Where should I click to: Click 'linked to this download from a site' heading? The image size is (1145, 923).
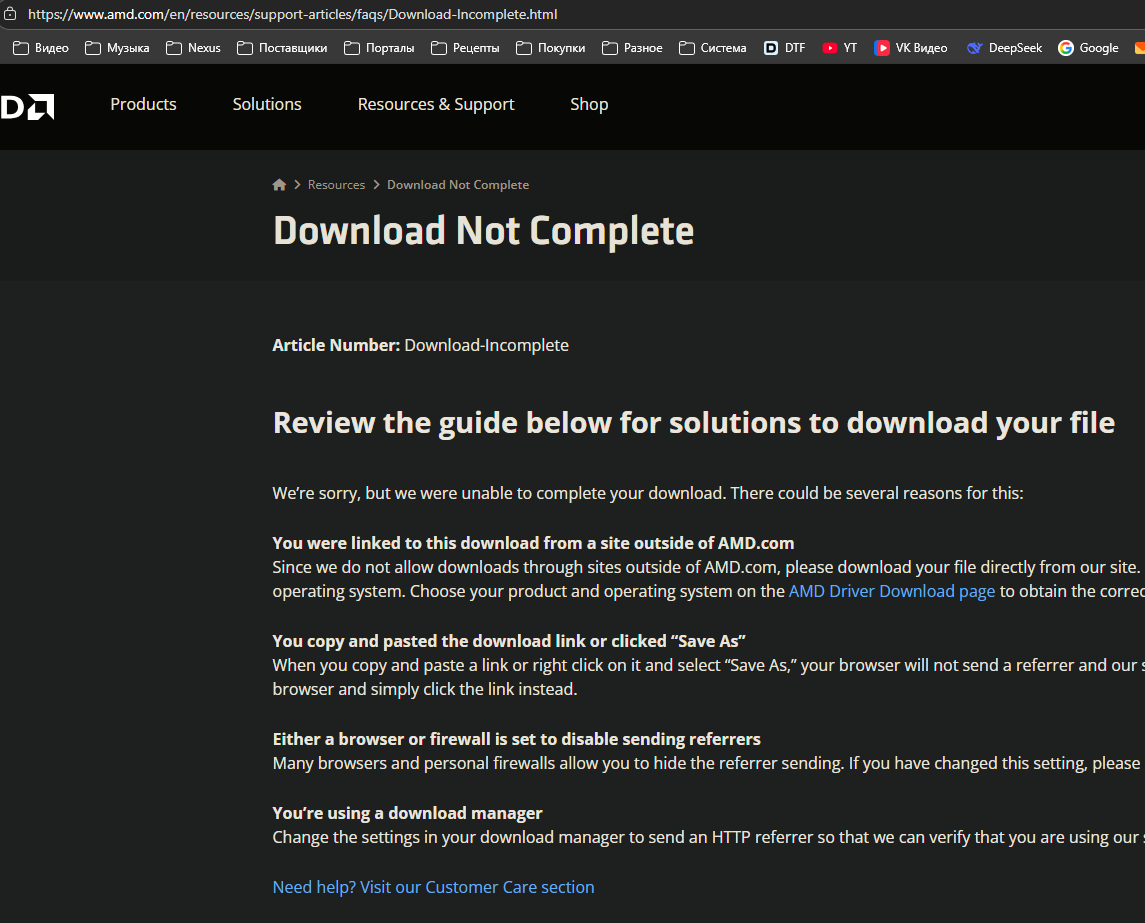[533, 543]
